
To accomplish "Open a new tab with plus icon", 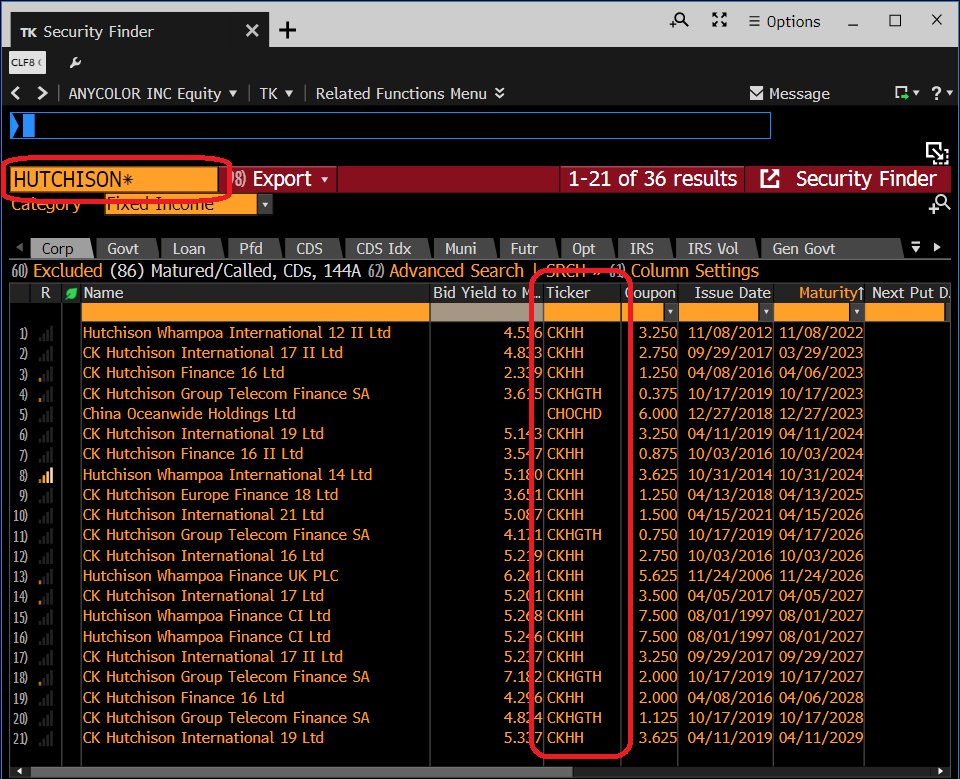I will click(287, 30).
